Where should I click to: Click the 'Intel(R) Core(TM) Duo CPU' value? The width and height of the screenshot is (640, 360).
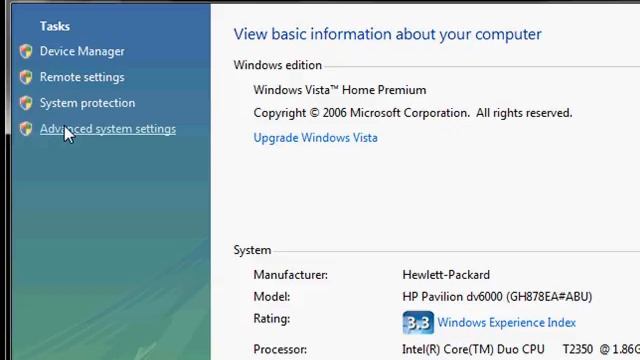tap(473, 350)
